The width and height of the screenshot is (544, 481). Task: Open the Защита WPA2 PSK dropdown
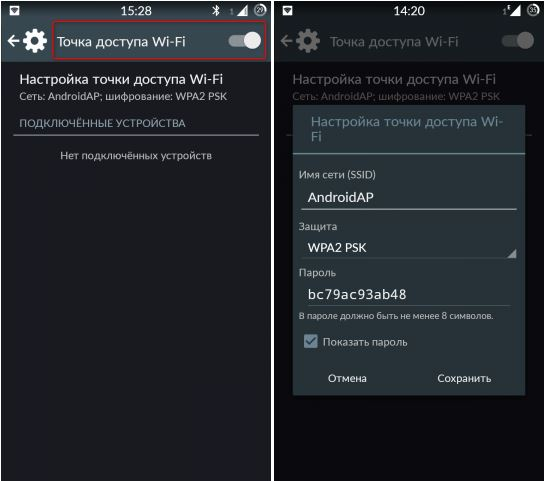click(x=409, y=248)
